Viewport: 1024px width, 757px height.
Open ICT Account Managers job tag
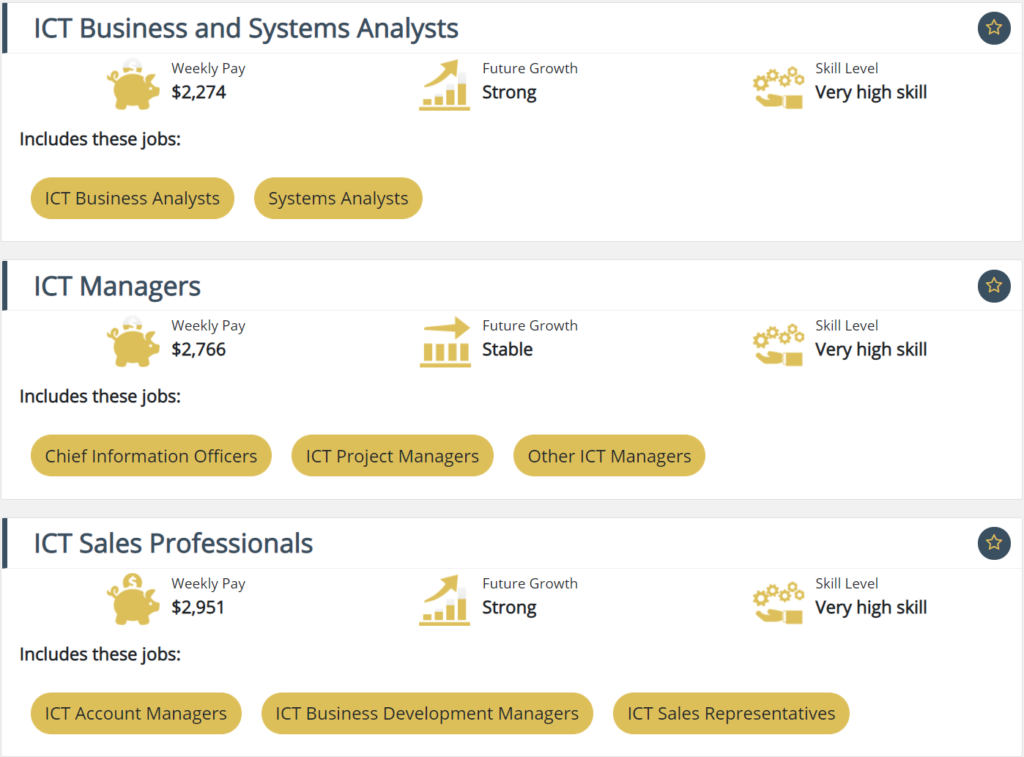click(x=136, y=714)
